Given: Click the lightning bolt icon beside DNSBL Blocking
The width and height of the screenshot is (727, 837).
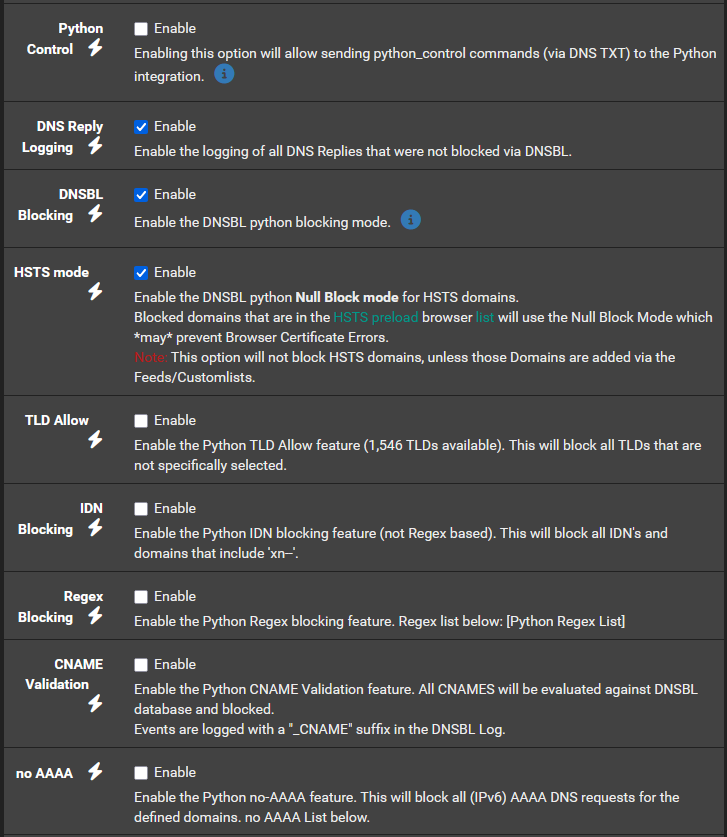Looking at the screenshot, I should coord(95,215).
